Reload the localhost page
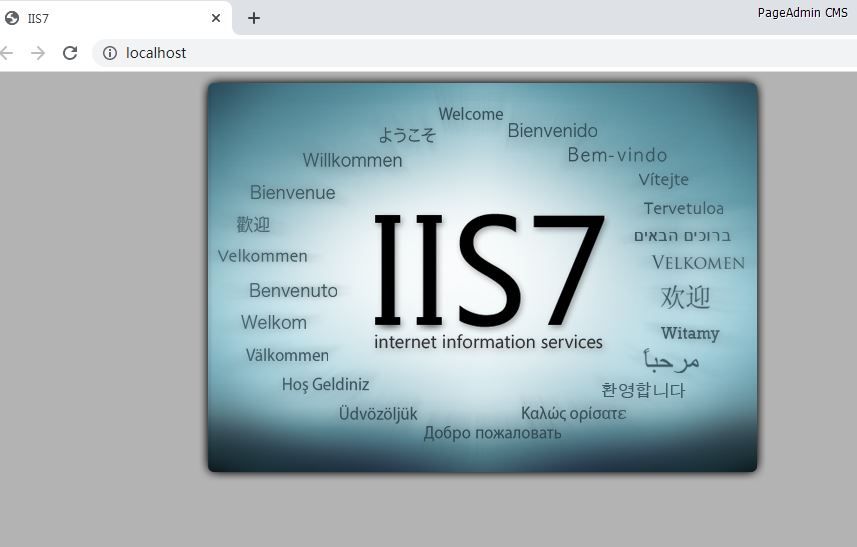Screen dimensions: 857x547 tap(70, 53)
